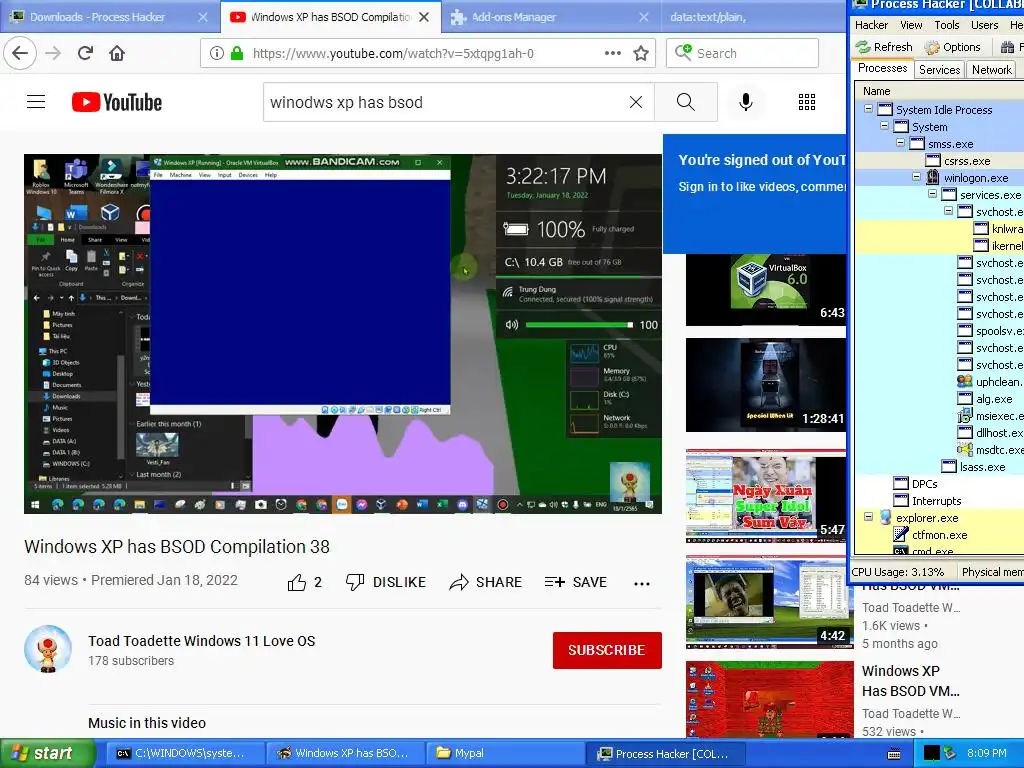Screen dimensions: 1024x768
Task: Open the browser home page
Action: [117, 53]
